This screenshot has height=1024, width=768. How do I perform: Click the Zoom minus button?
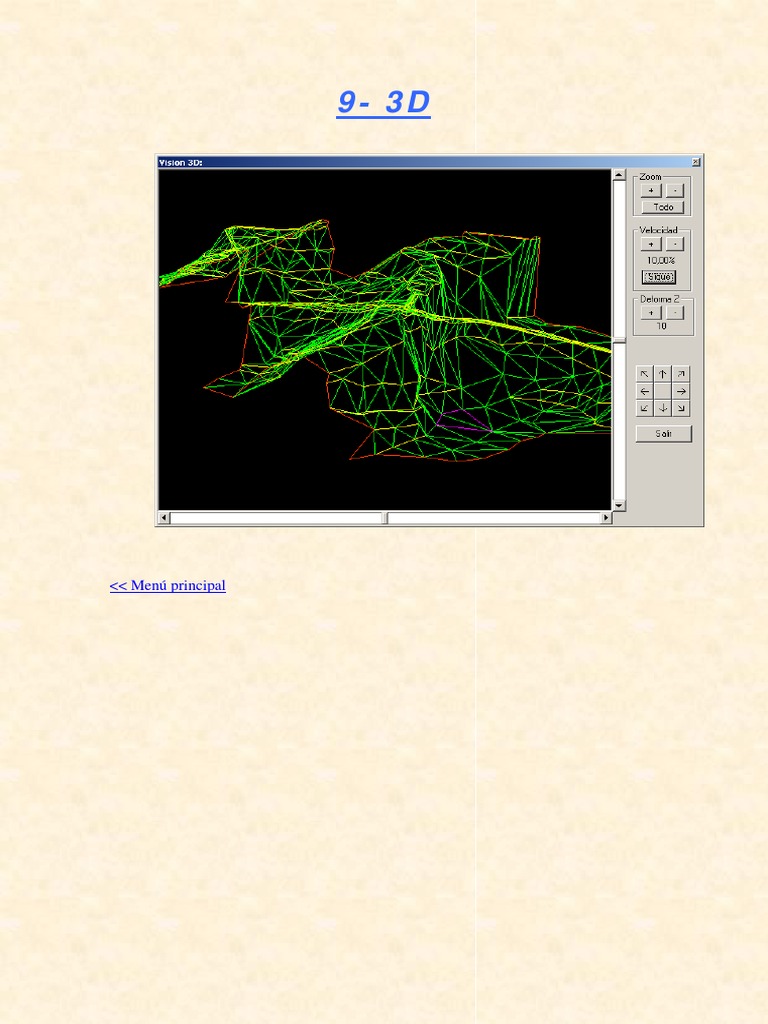(x=675, y=190)
